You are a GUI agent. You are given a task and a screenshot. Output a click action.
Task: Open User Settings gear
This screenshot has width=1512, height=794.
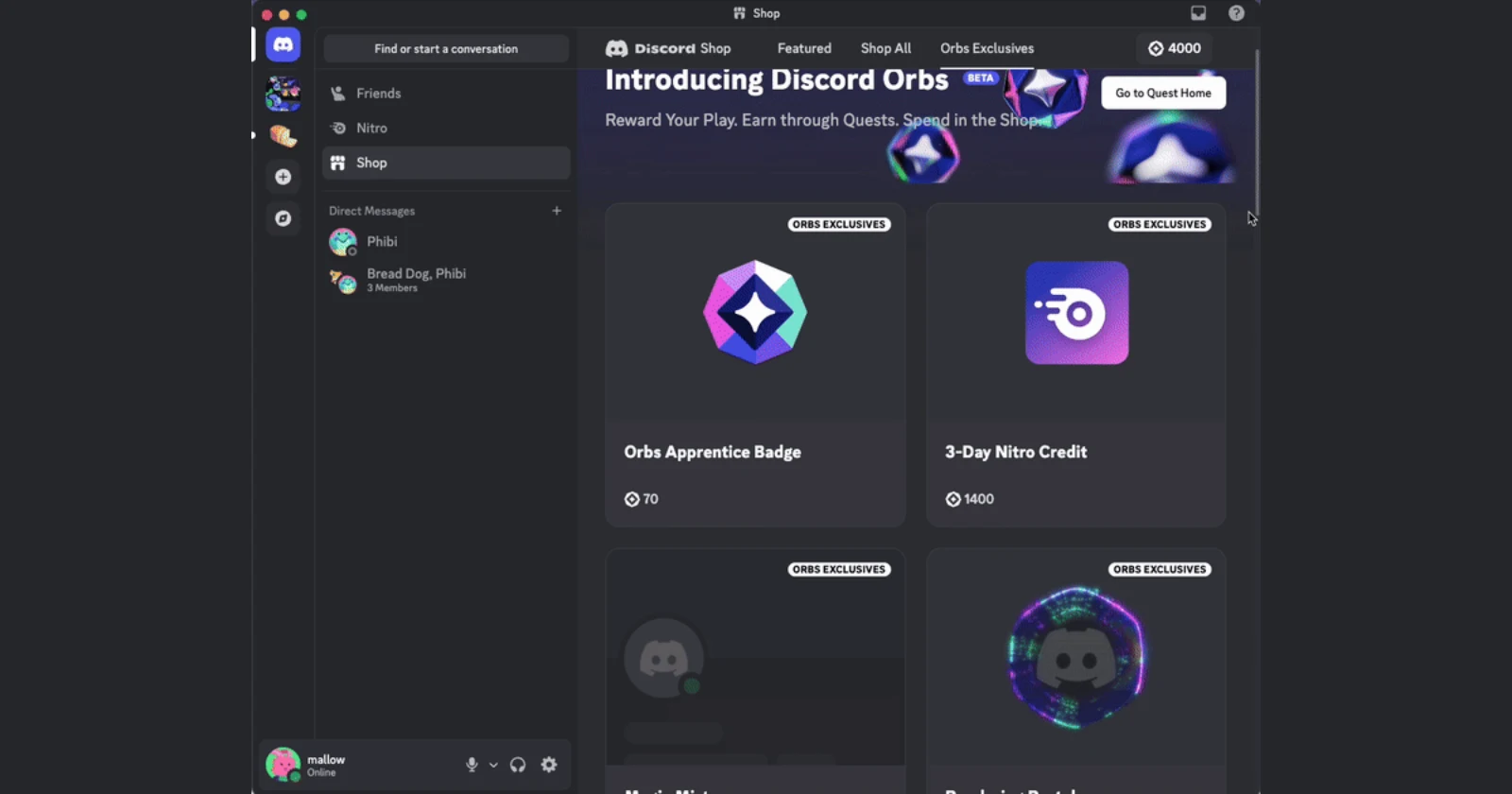[x=549, y=765]
